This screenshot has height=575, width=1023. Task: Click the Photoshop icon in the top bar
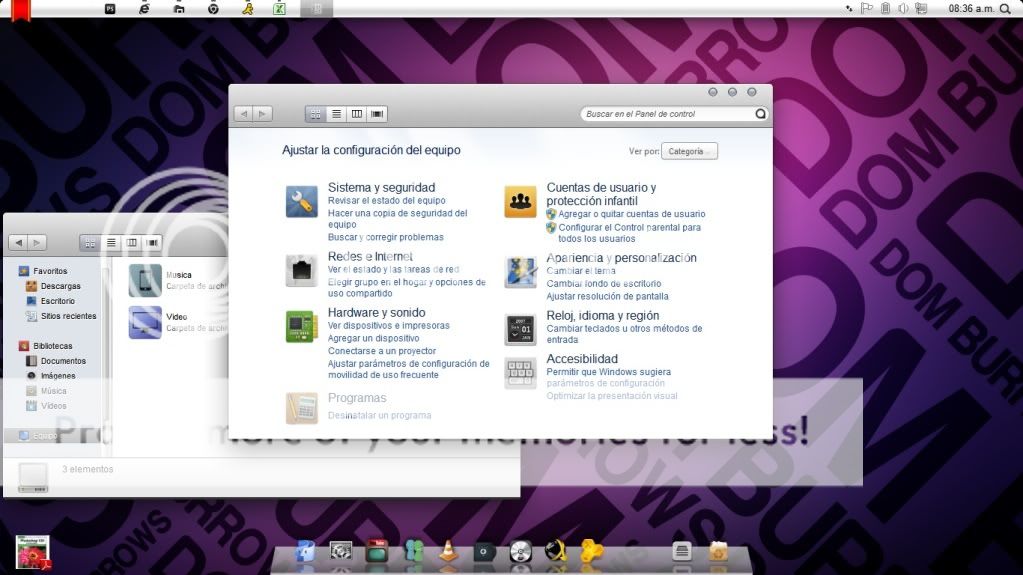click(x=110, y=8)
